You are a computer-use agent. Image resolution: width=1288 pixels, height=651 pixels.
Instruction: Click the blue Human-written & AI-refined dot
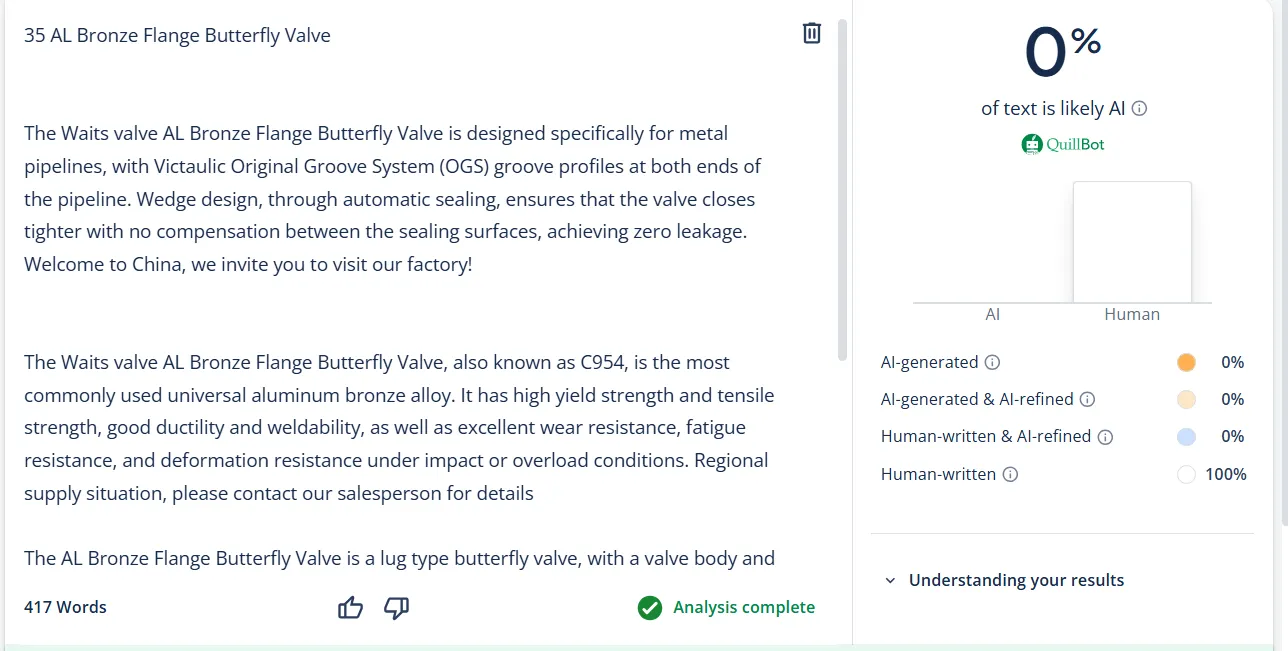(x=1186, y=437)
